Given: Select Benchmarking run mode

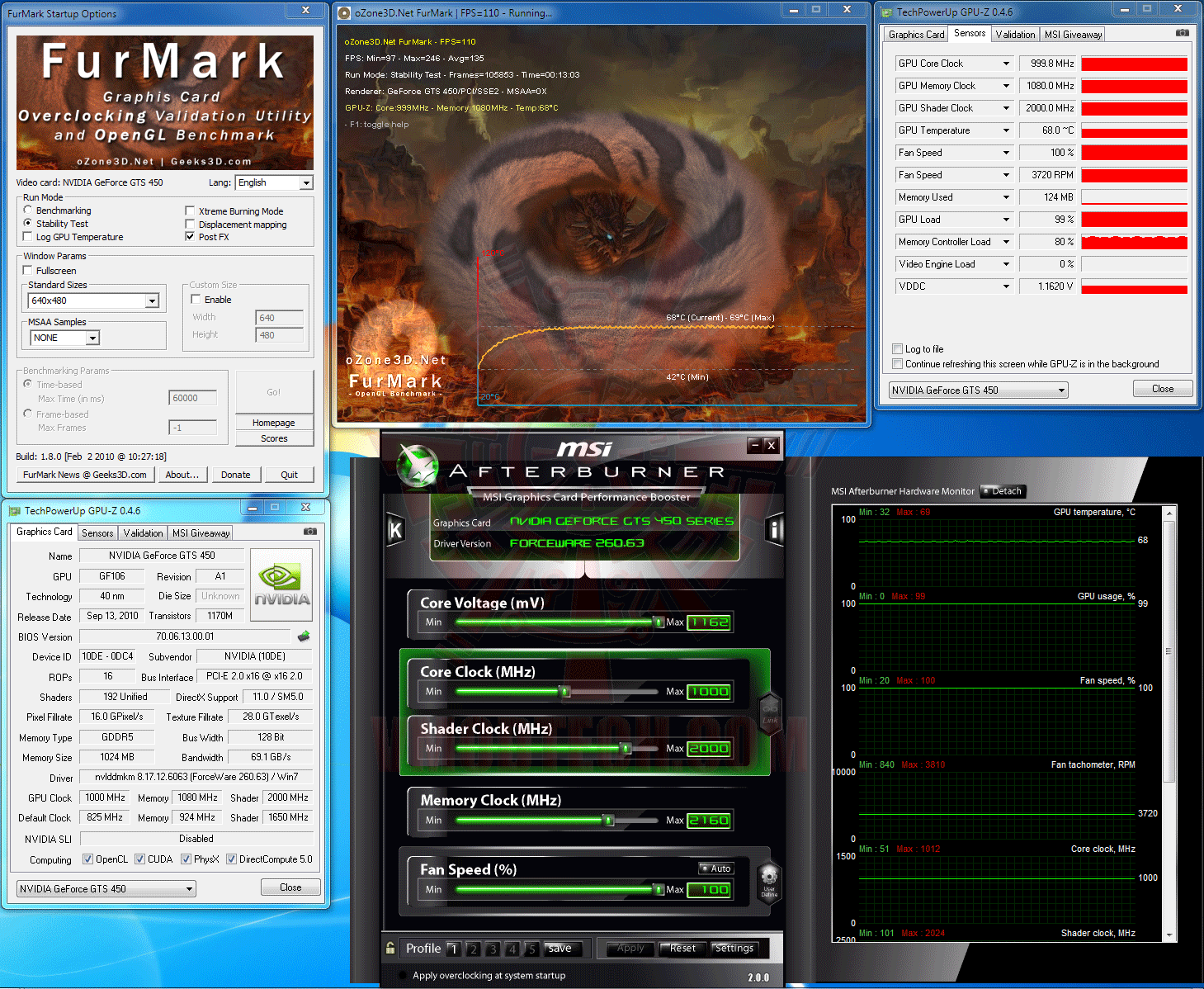Looking at the screenshot, I should 28,211.
